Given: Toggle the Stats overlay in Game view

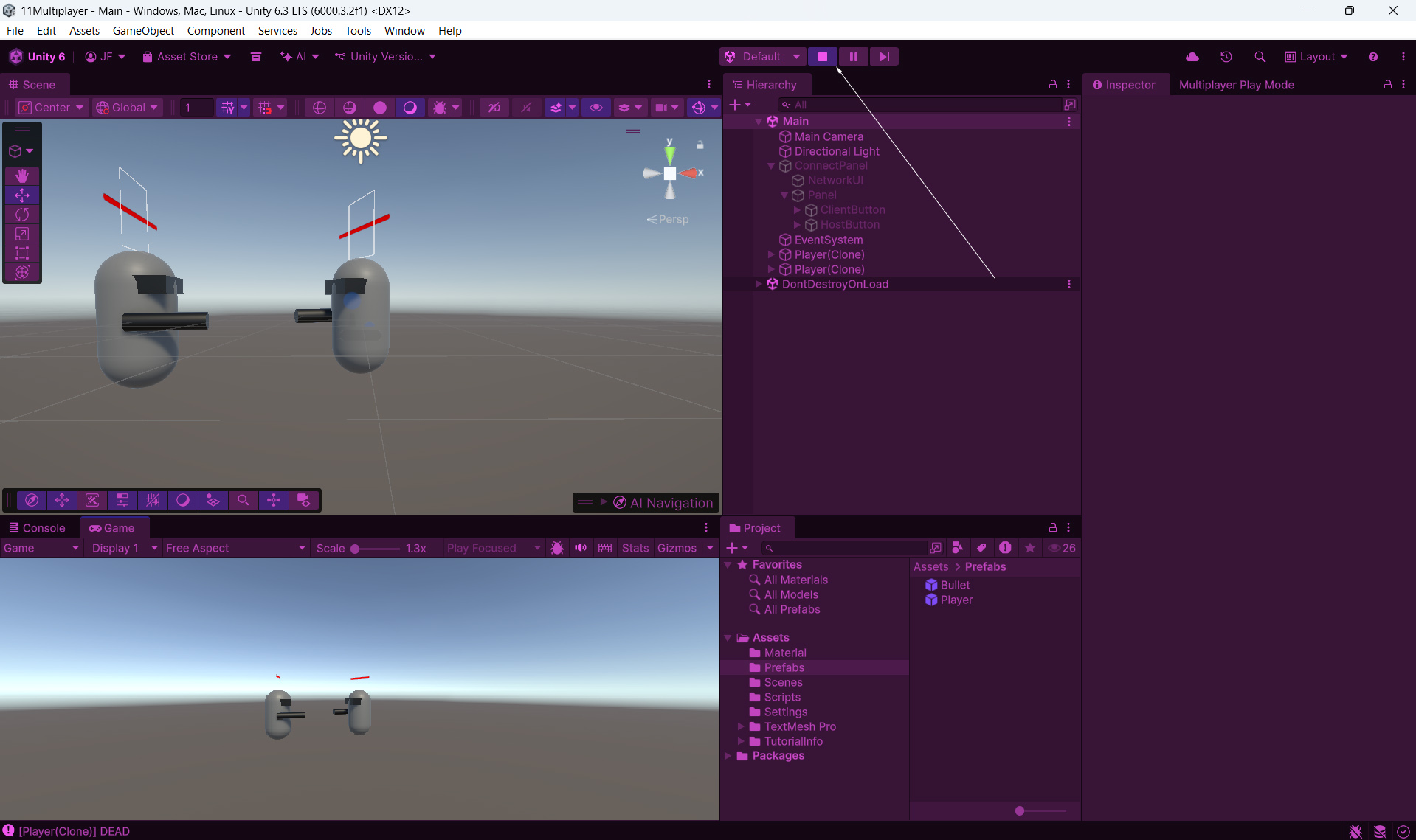Looking at the screenshot, I should [635, 548].
